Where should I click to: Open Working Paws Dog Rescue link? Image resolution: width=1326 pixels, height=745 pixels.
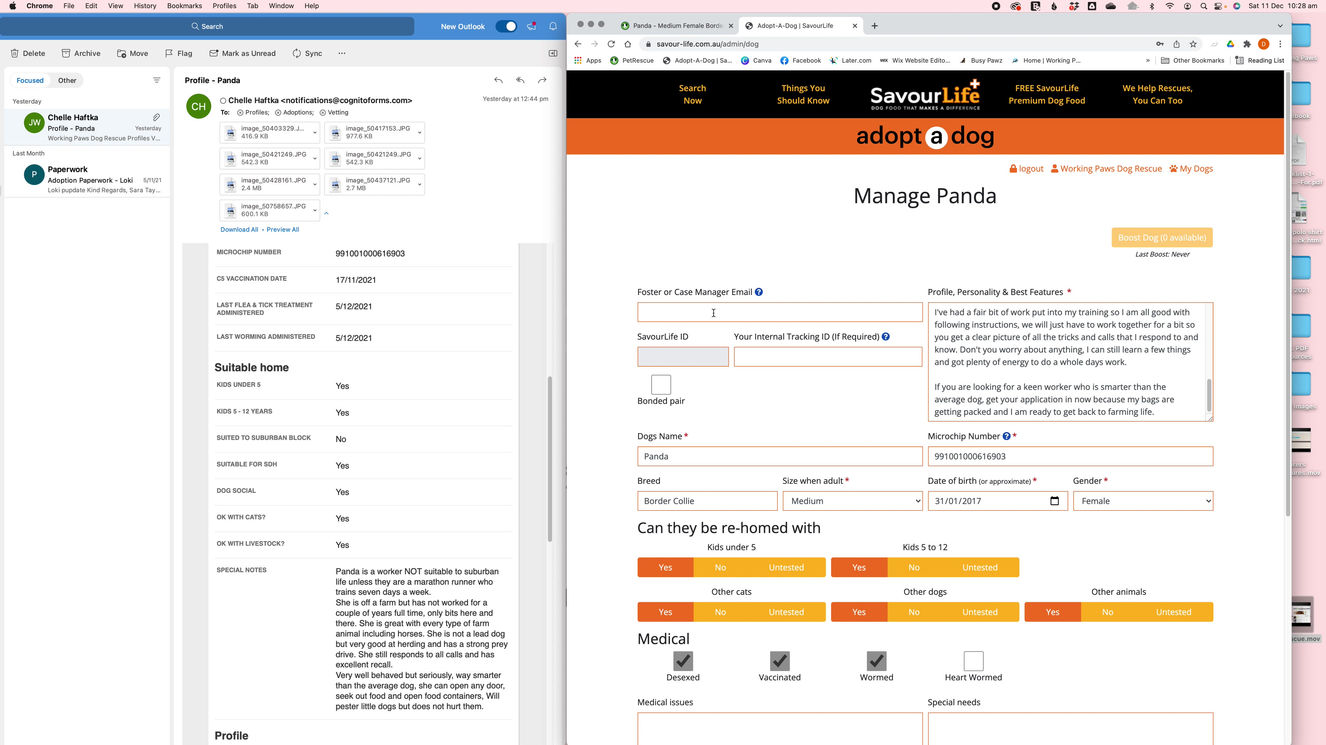click(1106, 168)
